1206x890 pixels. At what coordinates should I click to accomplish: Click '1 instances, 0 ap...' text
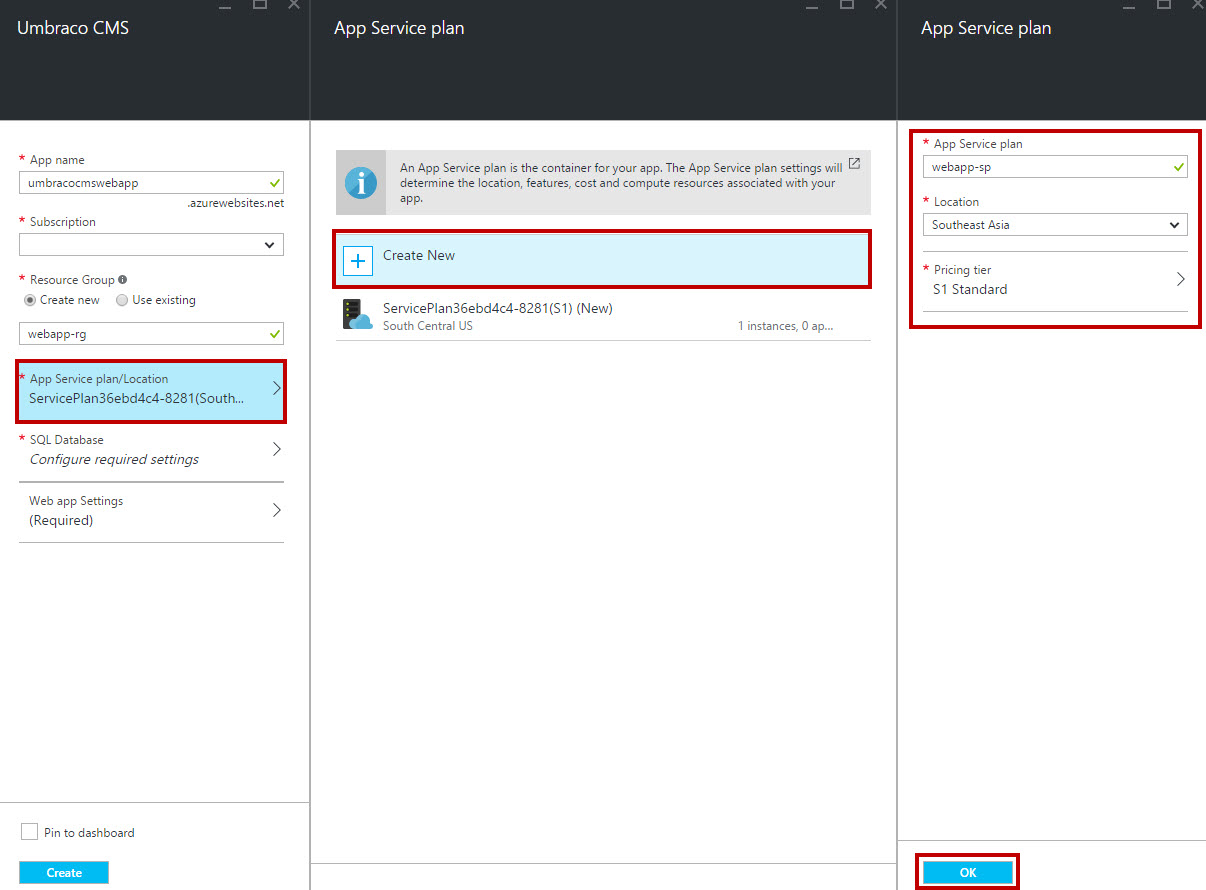785,326
